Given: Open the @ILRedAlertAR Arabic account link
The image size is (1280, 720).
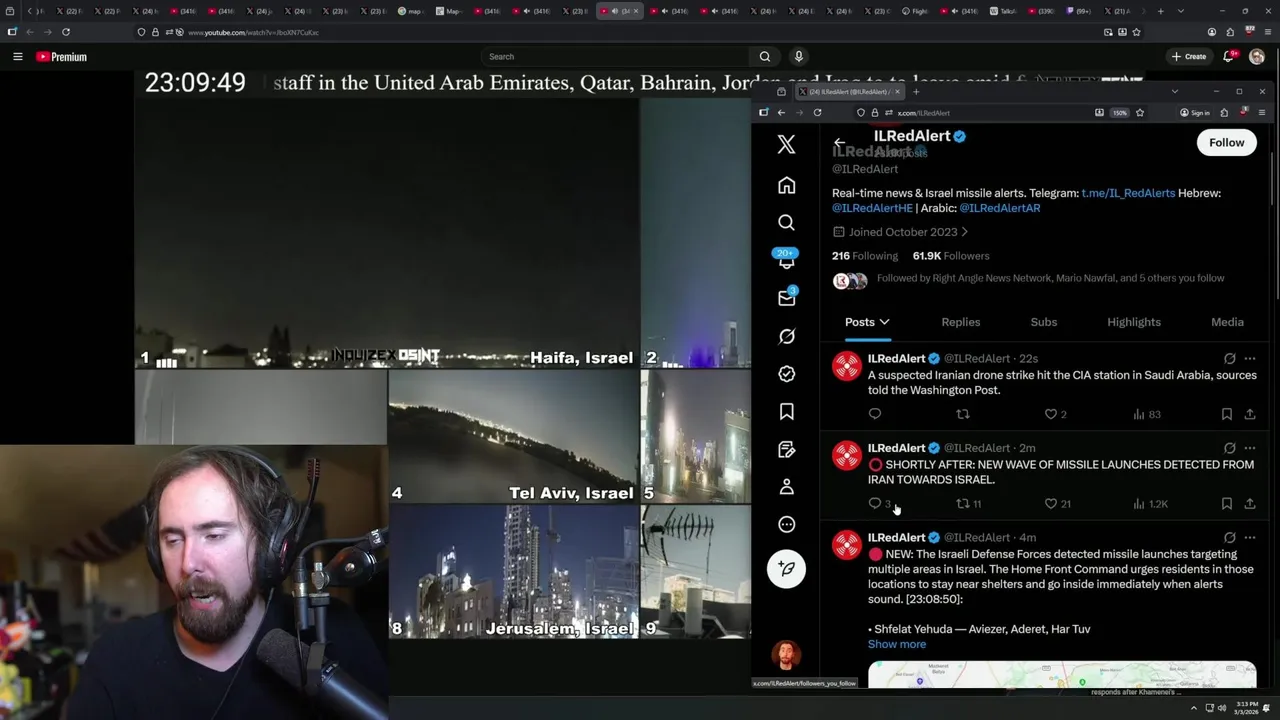Looking at the screenshot, I should click(999, 208).
